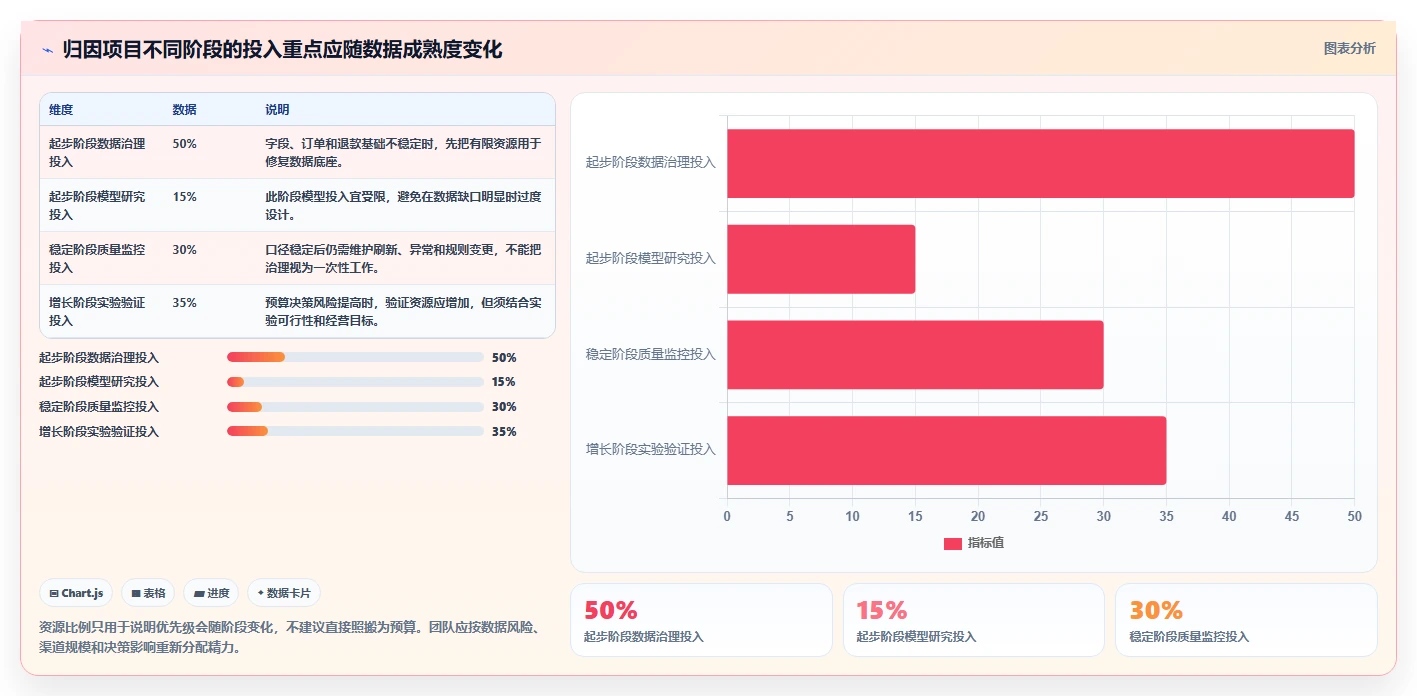
Task: Click the chart bar for 增长阶段实验验证投入
Action: tap(946, 450)
